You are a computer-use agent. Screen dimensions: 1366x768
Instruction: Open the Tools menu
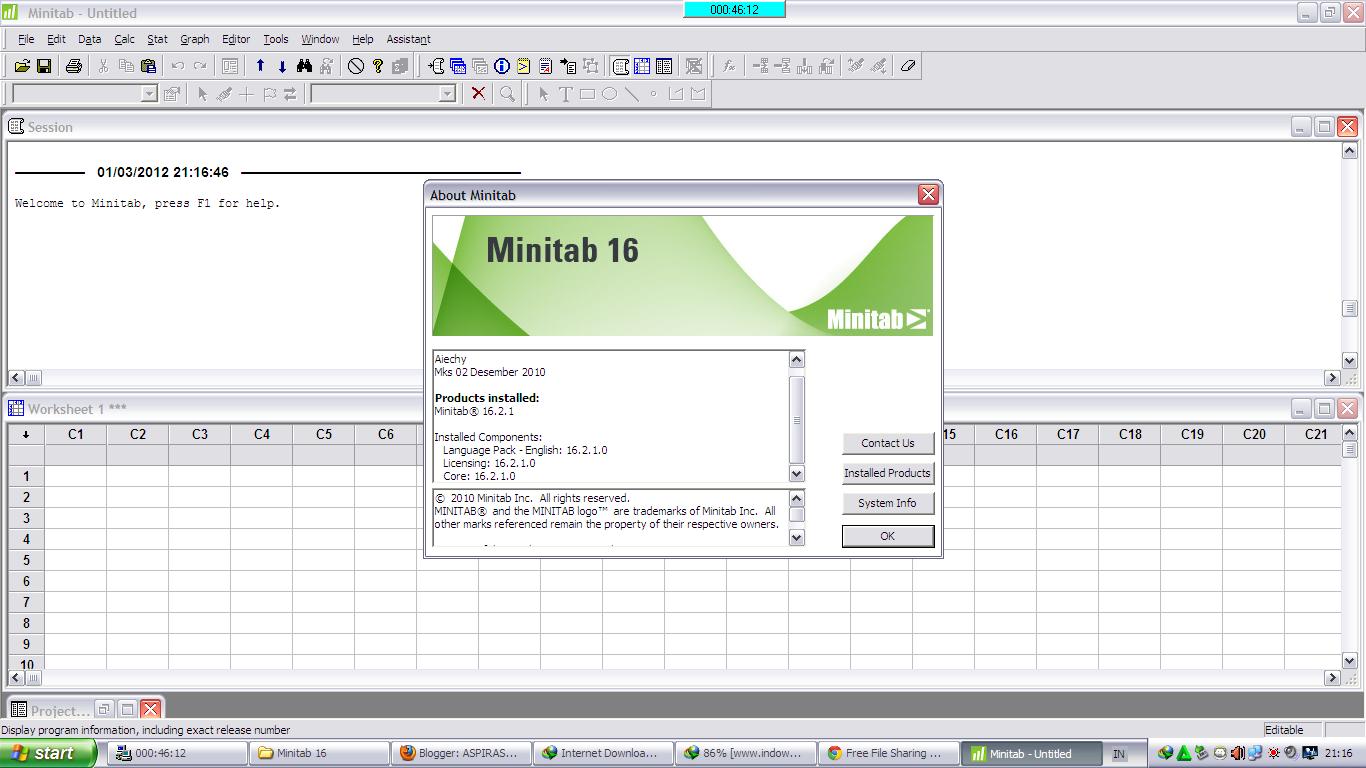coord(276,39)
